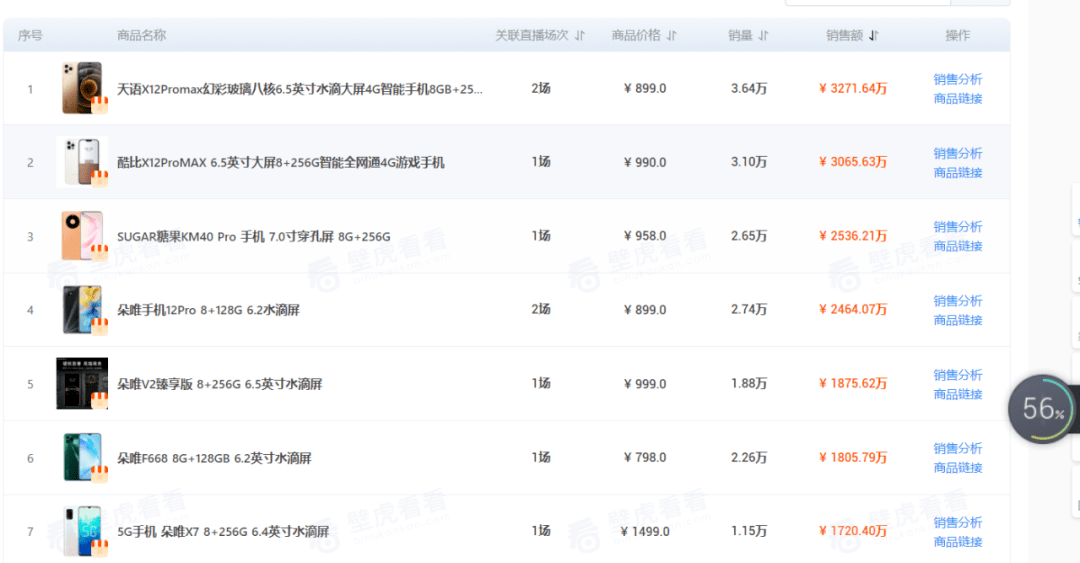Open 商品链接 for 朵唯F668 row
Viewport: 1080px width, 563px height.
[957, 468]
